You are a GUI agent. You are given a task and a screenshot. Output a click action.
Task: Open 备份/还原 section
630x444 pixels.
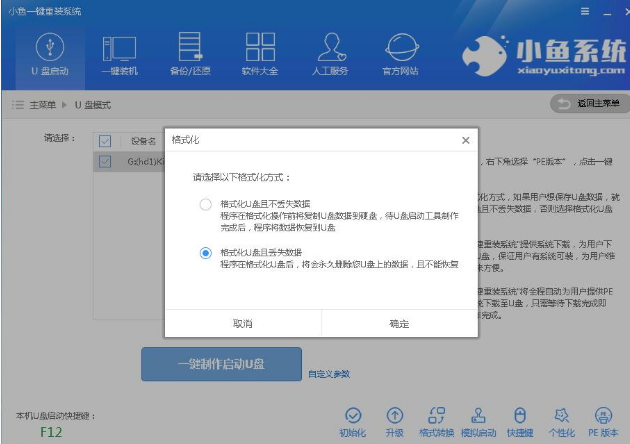(x=190, y=54)
